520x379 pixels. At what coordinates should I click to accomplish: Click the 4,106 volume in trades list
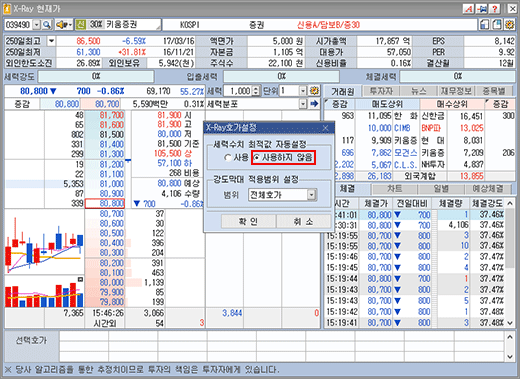point(458,225)
